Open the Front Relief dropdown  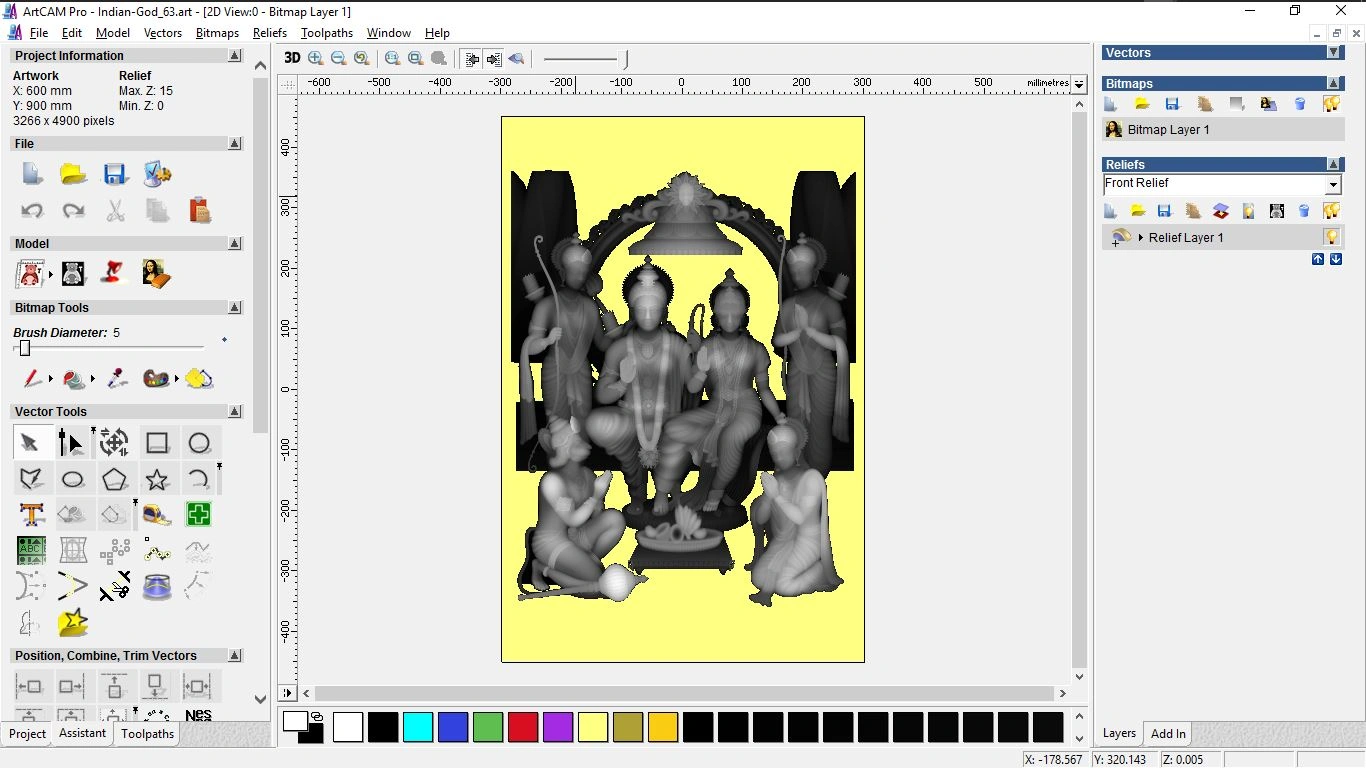(x=1334, y=184)
